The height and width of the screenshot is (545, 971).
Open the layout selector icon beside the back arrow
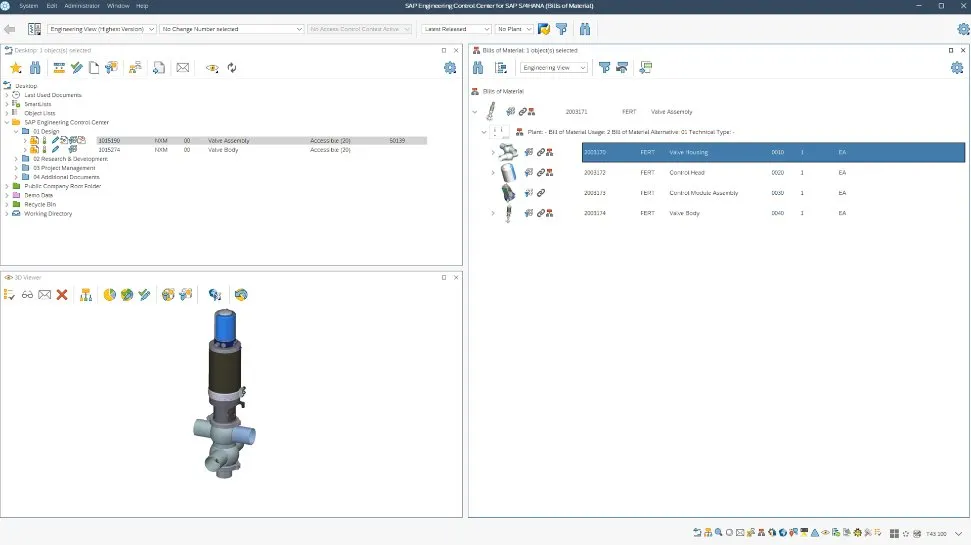[34, 29]
